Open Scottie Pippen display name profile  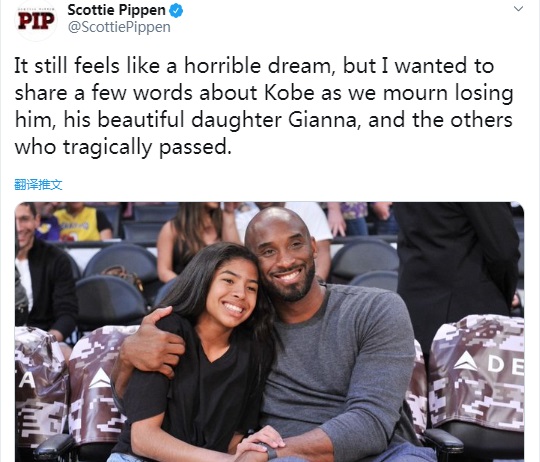click(116, 10)
